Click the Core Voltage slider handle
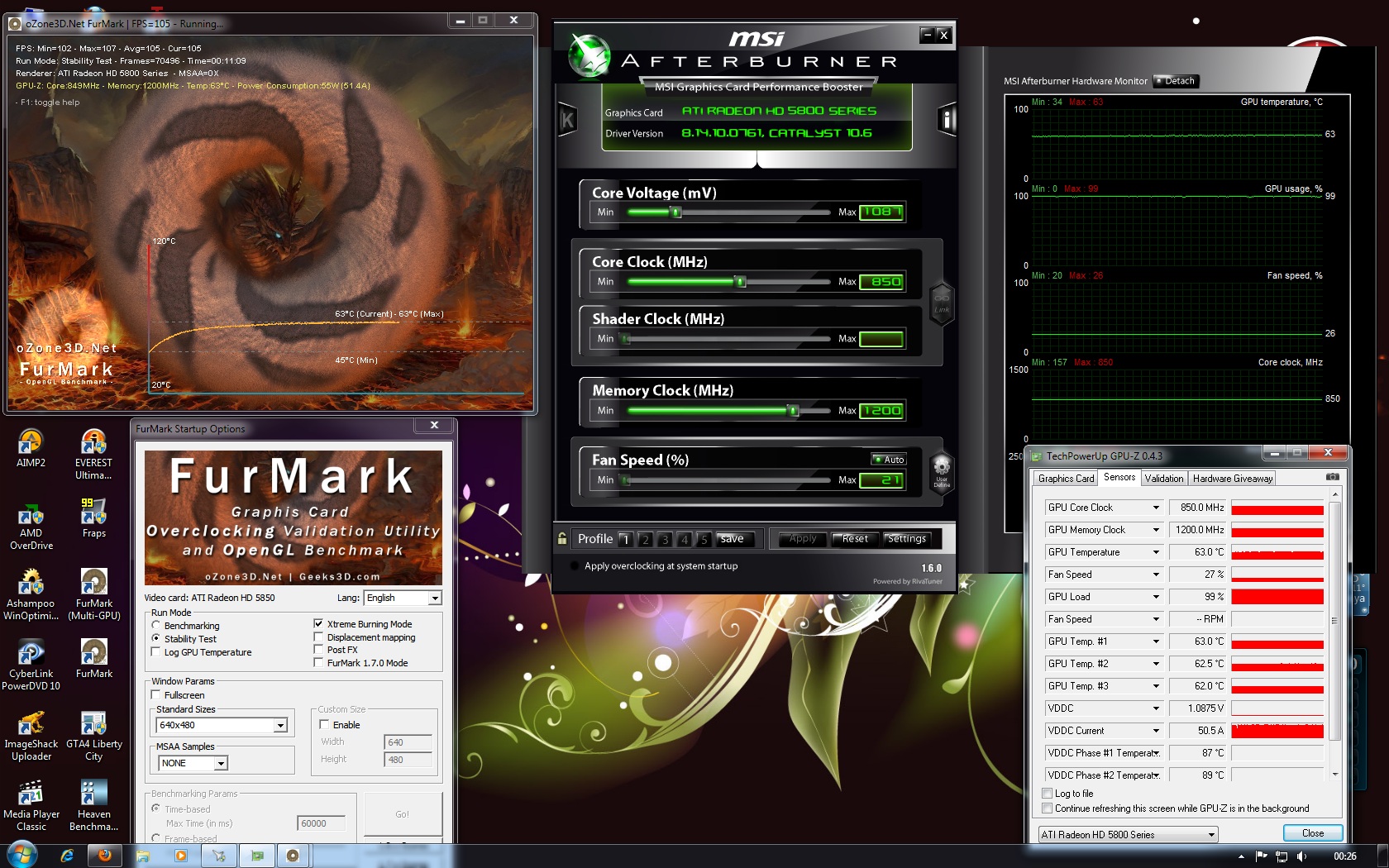 (675, 212)
